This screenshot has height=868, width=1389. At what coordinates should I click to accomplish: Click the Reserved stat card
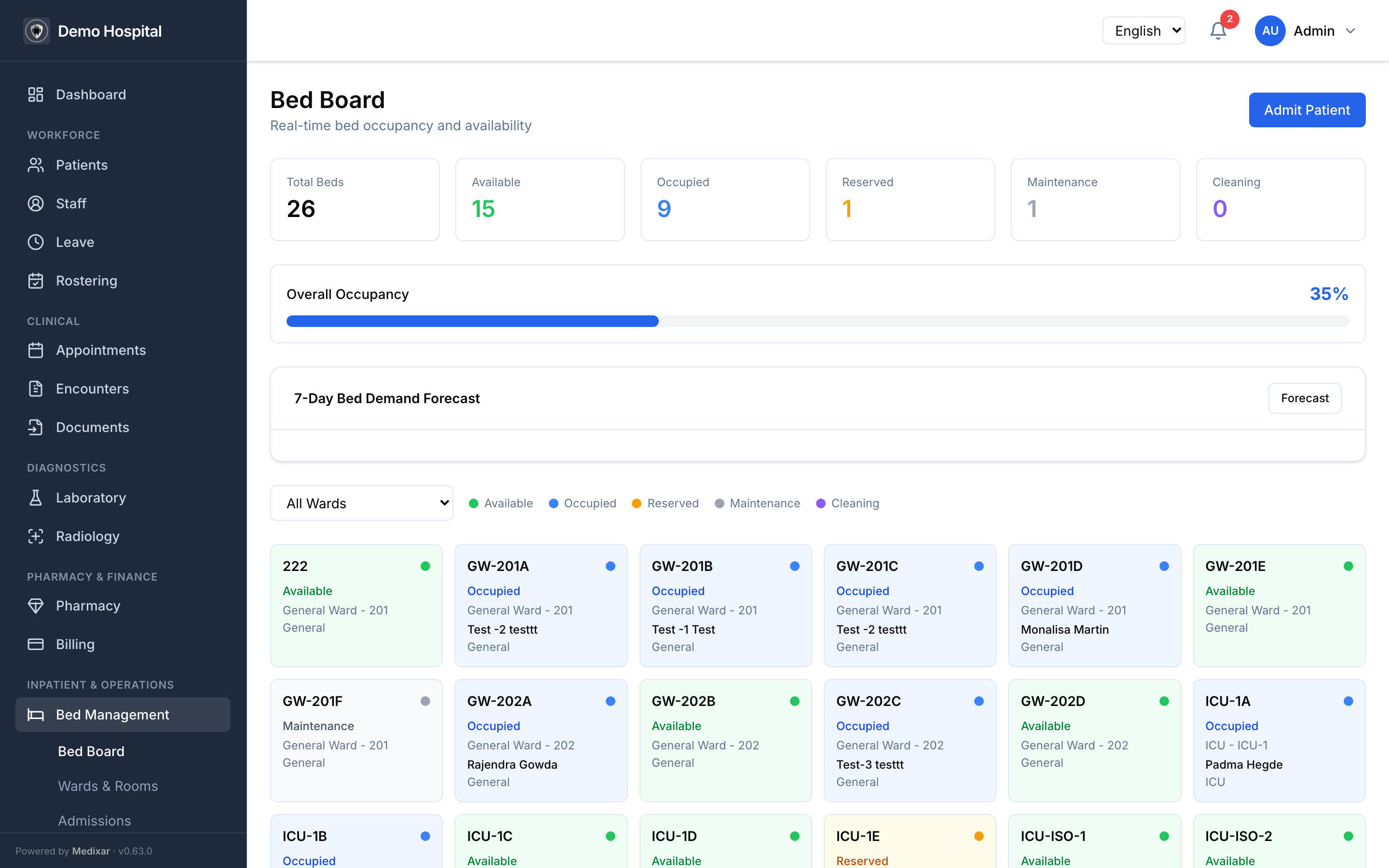[x=910, y=200]
